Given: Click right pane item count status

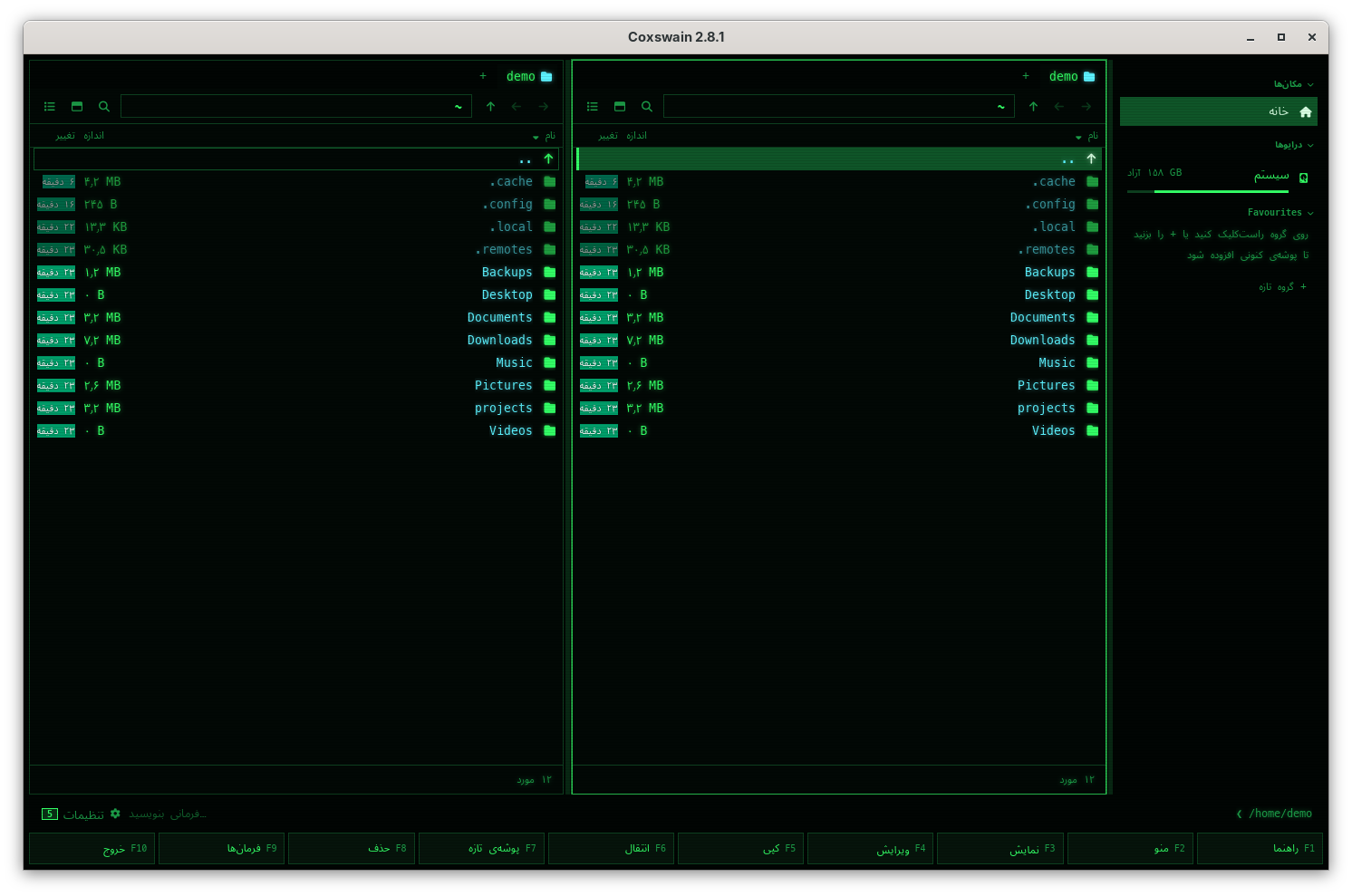Looking at the screenshot, I should (1077, 780).
